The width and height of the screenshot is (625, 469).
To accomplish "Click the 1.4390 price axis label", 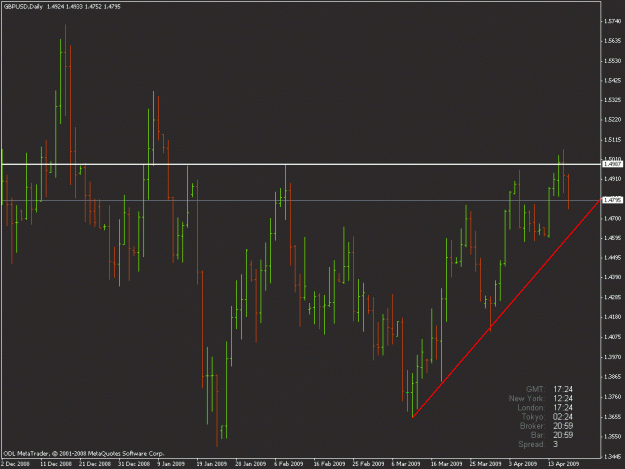I will [613, 277].
